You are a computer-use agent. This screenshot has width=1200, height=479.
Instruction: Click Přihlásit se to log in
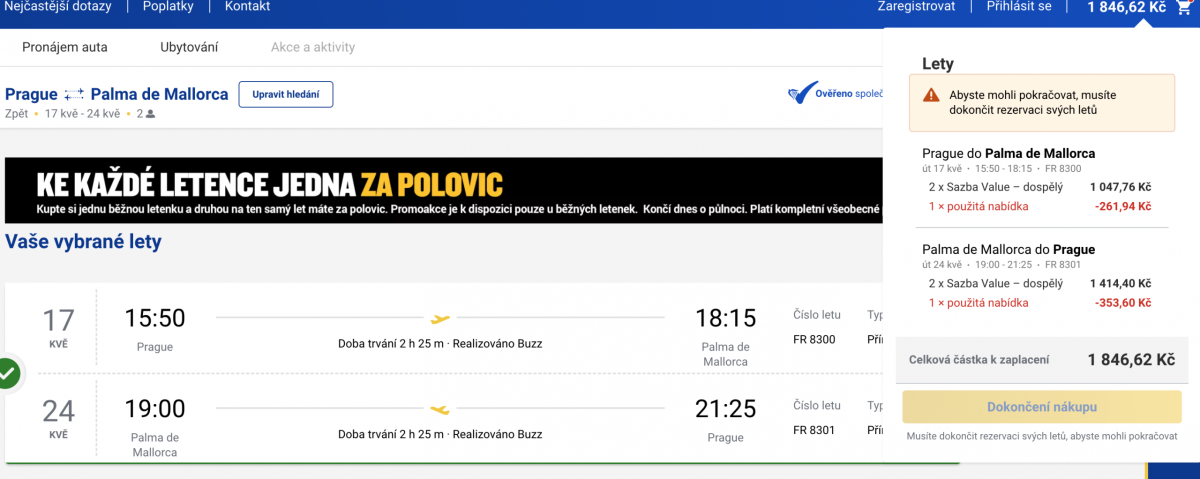[x=1019, y=6]
